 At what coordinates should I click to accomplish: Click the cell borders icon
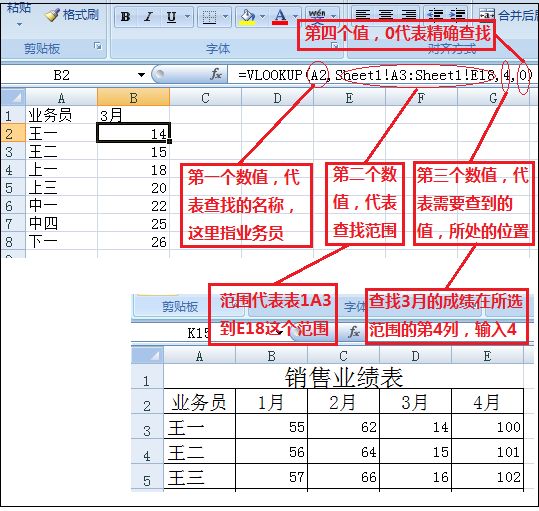tap(209, 16)
